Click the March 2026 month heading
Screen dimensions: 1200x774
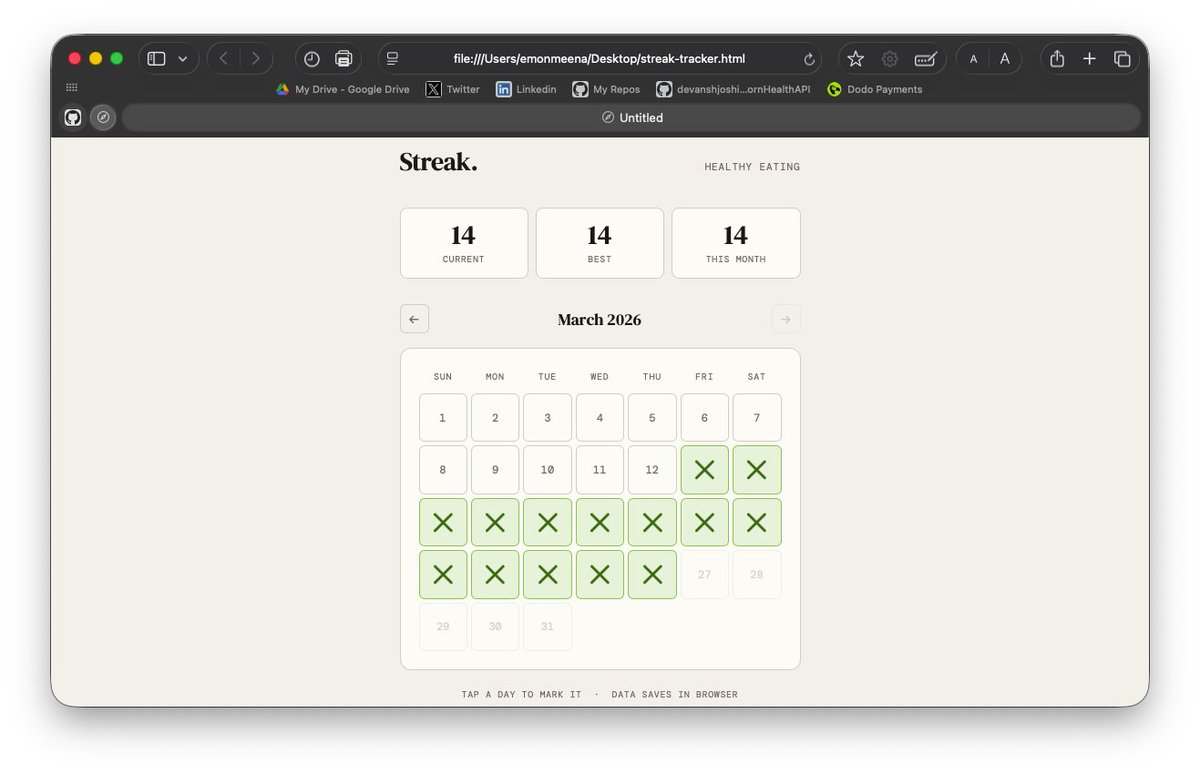pos(600,320)
